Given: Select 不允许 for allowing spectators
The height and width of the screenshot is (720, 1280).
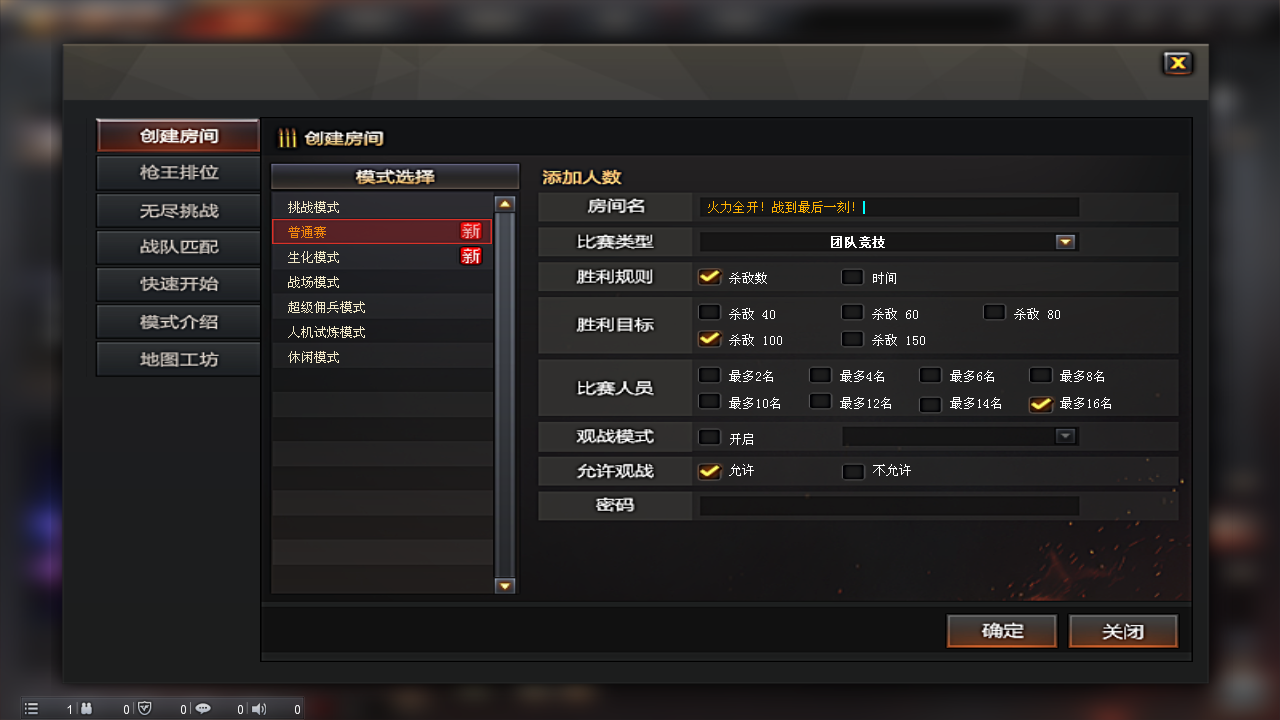Looking at the screenshot, I should click(853, 471).
